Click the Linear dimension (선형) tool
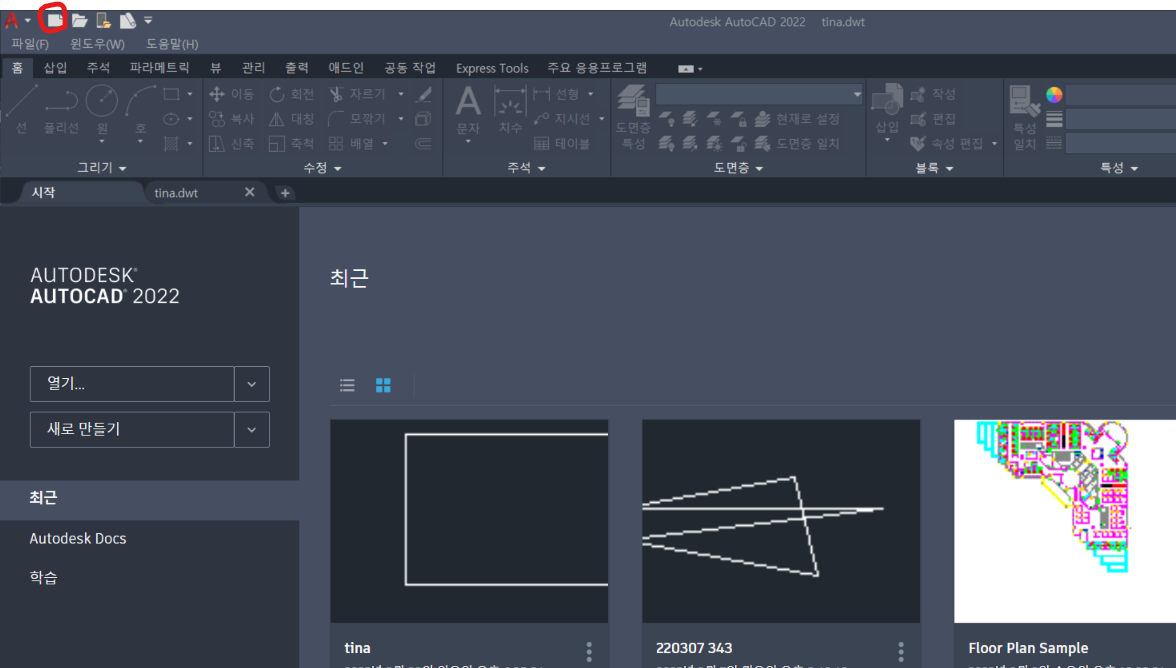This screenshot has width=1176, height=668. click(556, 94)
